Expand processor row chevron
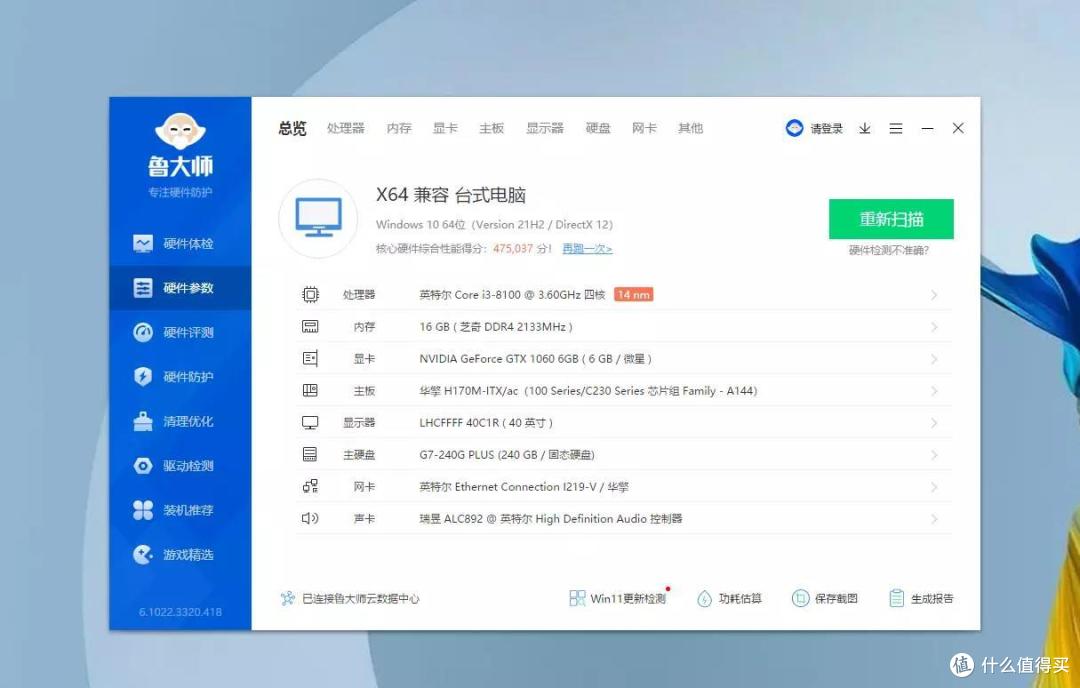This screenshot has width=1080, height=688. (934, 295)
